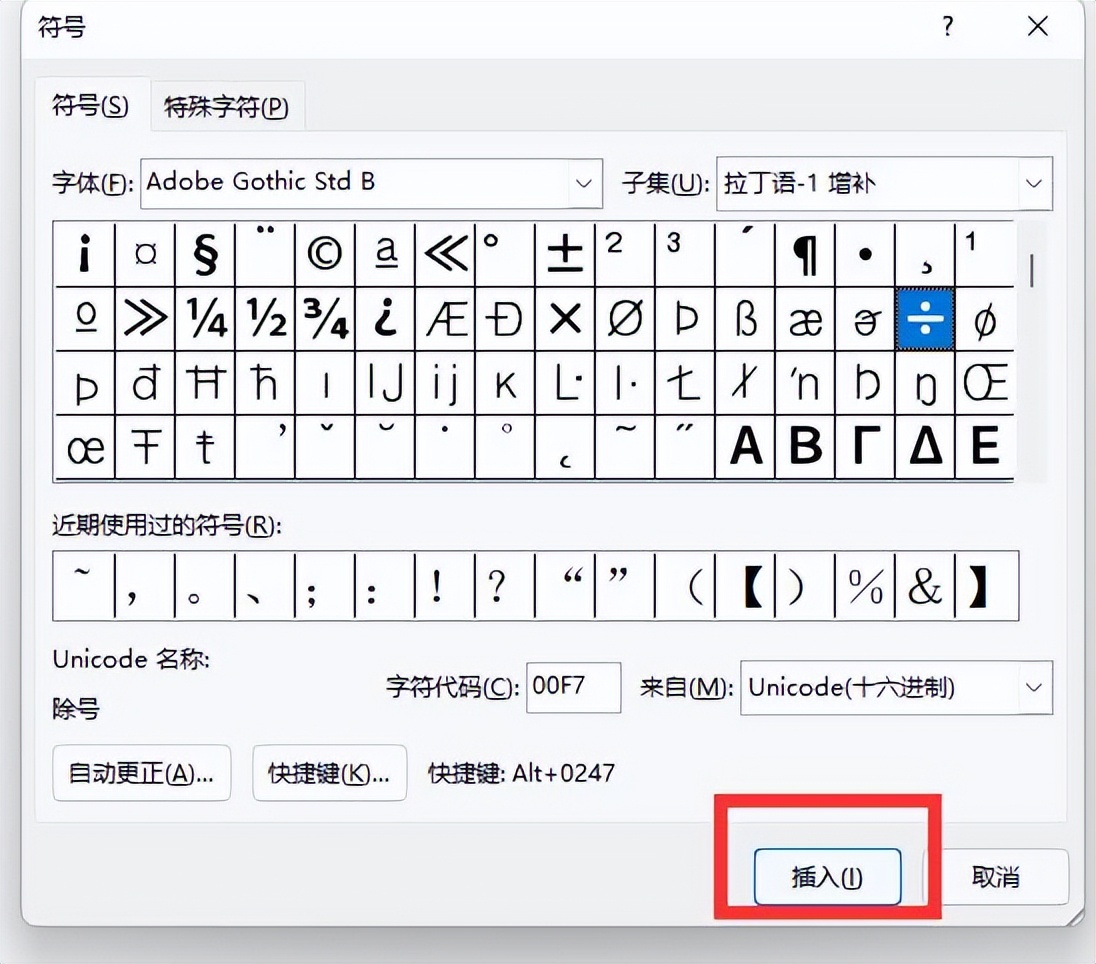
Task: Pick the Greek Delta Δ symbol
Action: (x=925, y=447)
